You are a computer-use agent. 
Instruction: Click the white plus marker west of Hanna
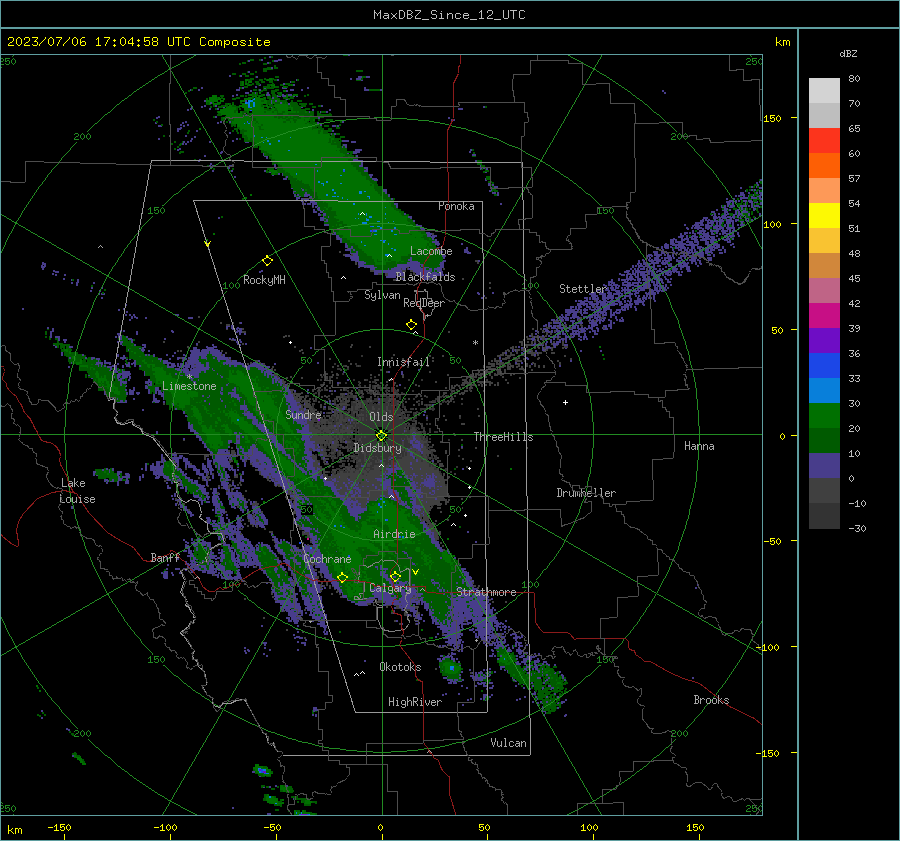pos(565,402)
